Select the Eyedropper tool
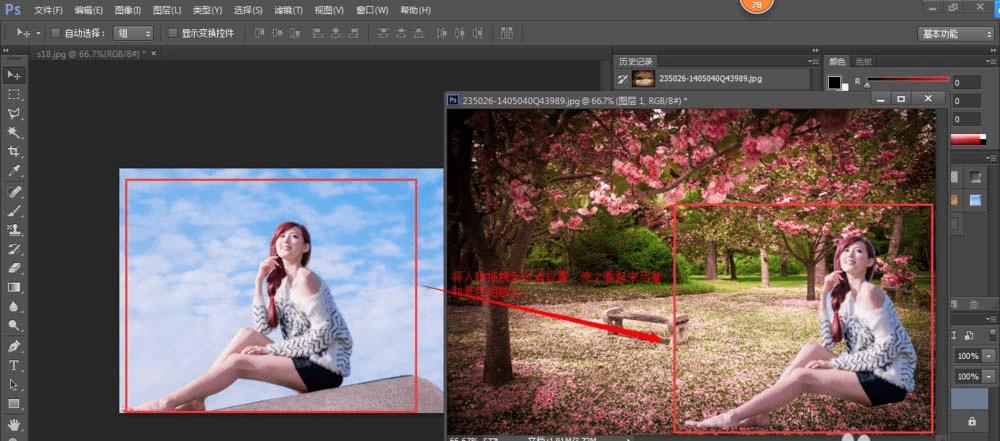The image size is (1000, 441). pos(14,171)
